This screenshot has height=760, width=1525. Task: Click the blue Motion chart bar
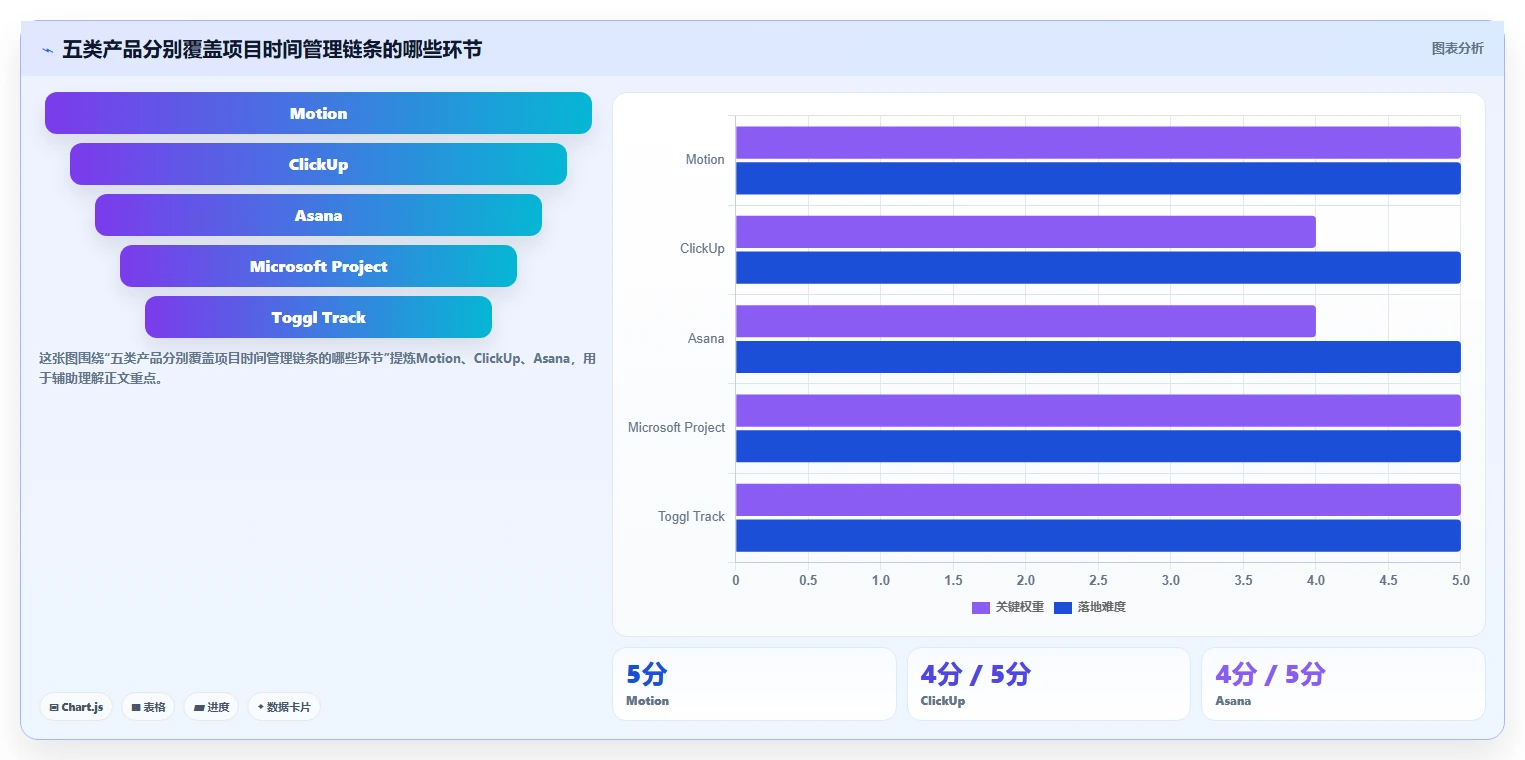click(x=1098, y=178)
